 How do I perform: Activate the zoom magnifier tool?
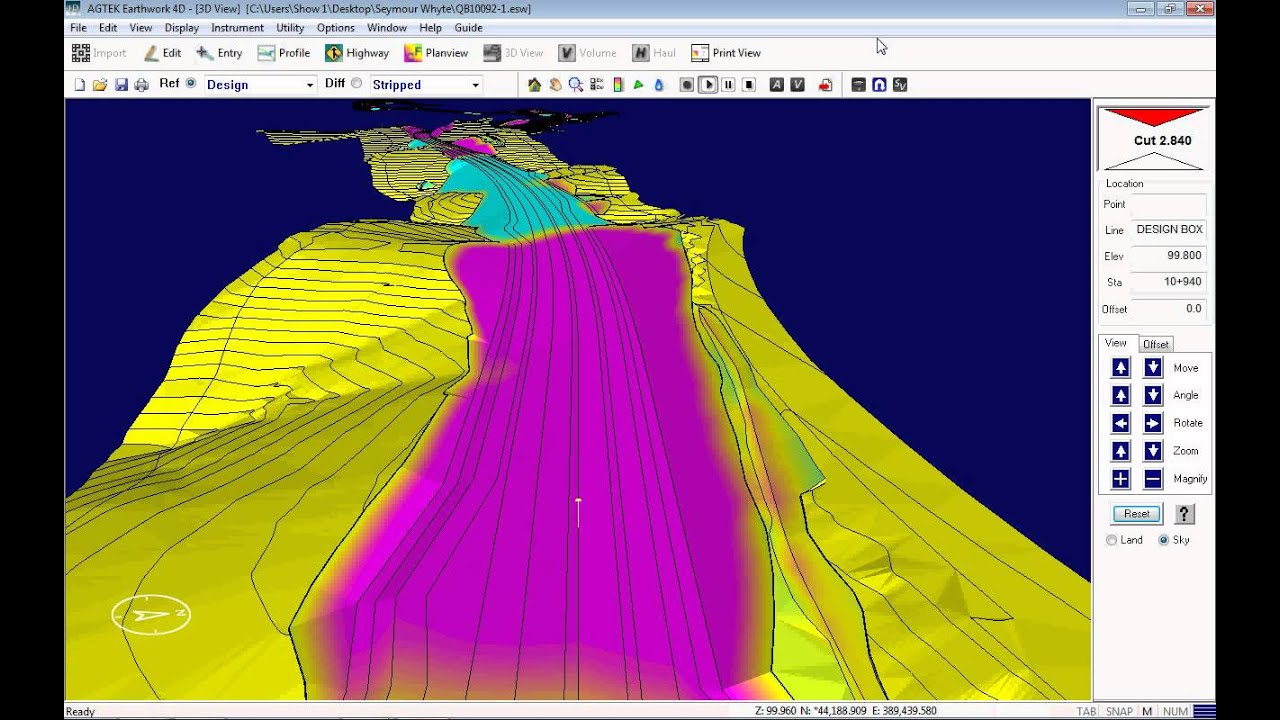576,85
